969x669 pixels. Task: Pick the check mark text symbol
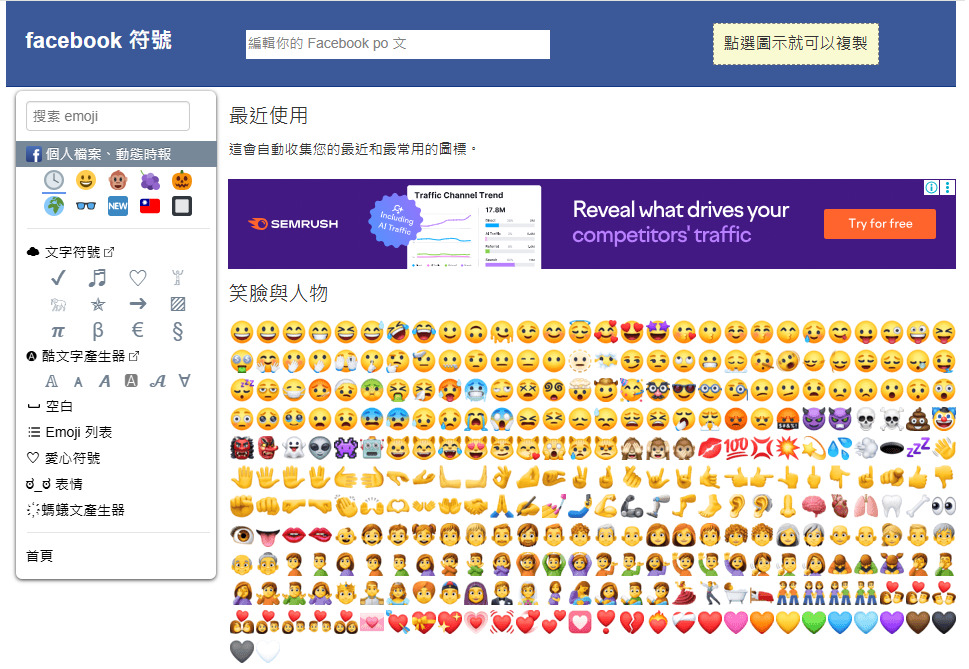click(58, 278)
